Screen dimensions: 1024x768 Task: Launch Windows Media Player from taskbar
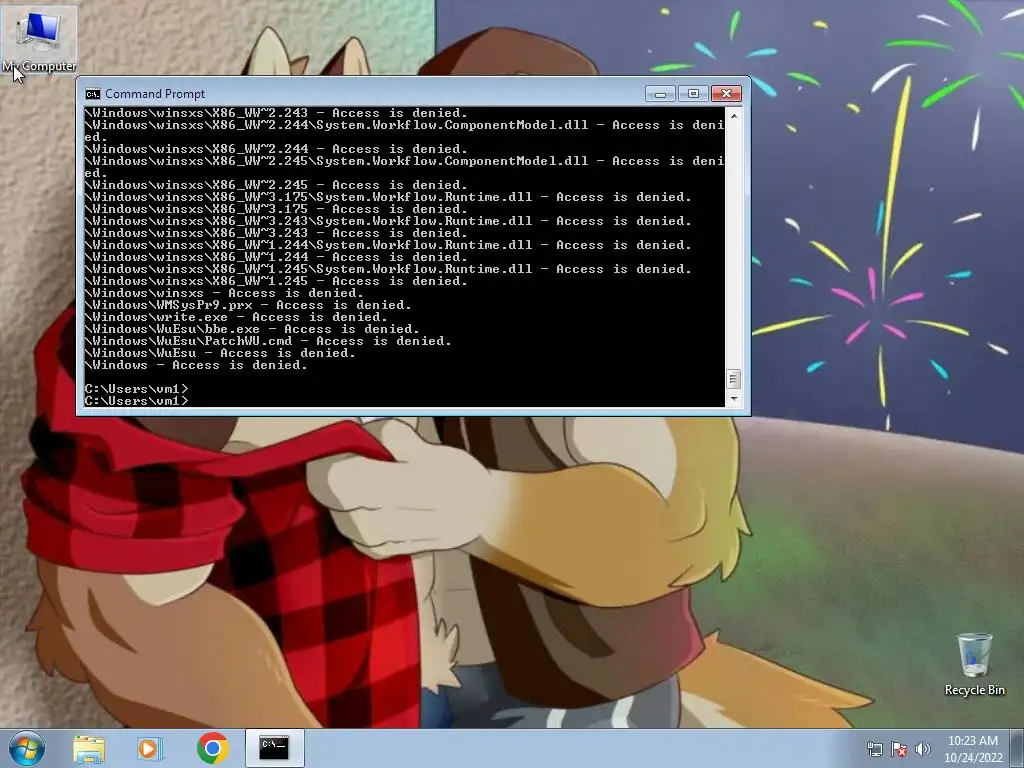pos(150,748)
